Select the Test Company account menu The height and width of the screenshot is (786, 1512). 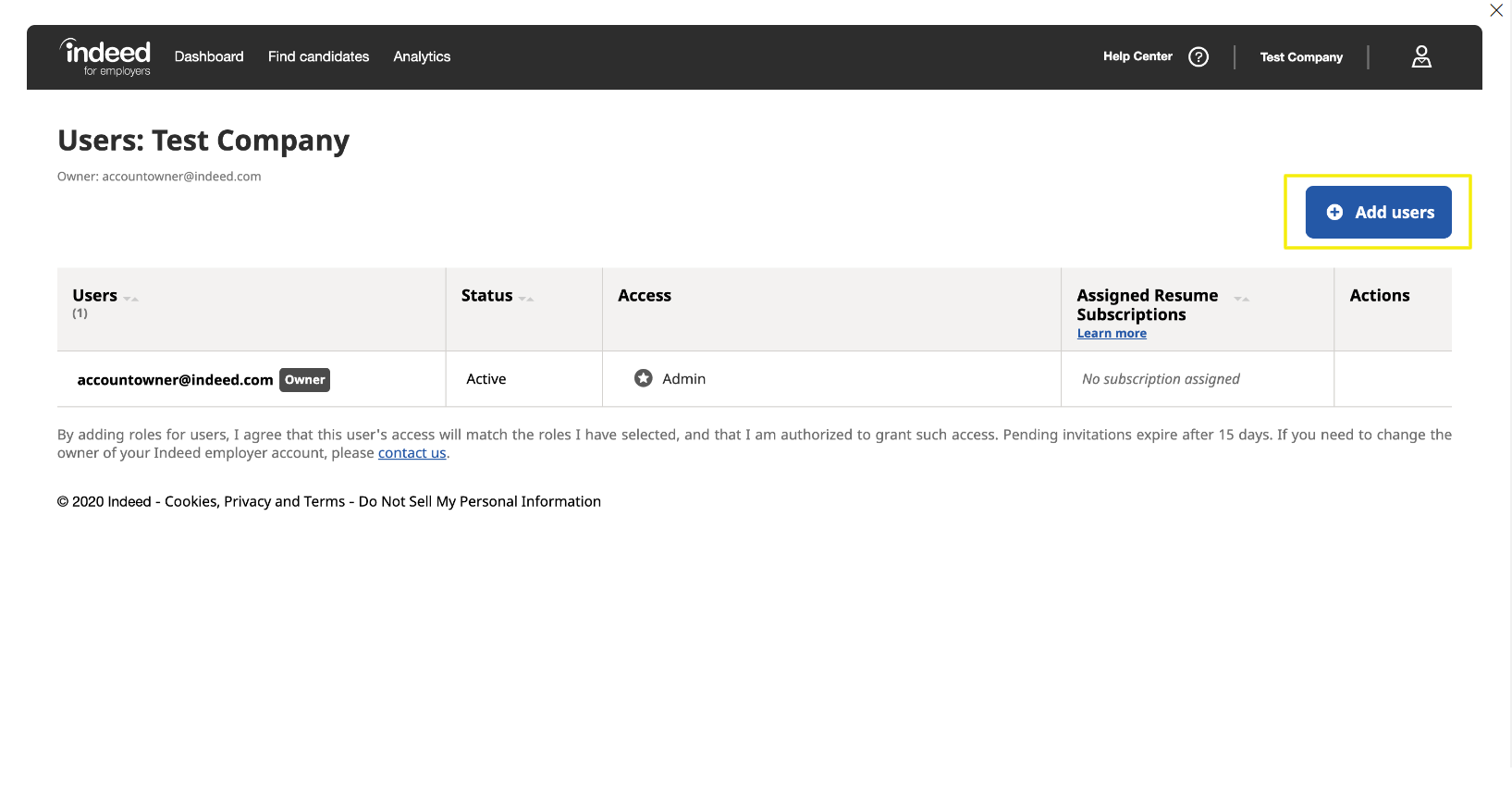1301,57
